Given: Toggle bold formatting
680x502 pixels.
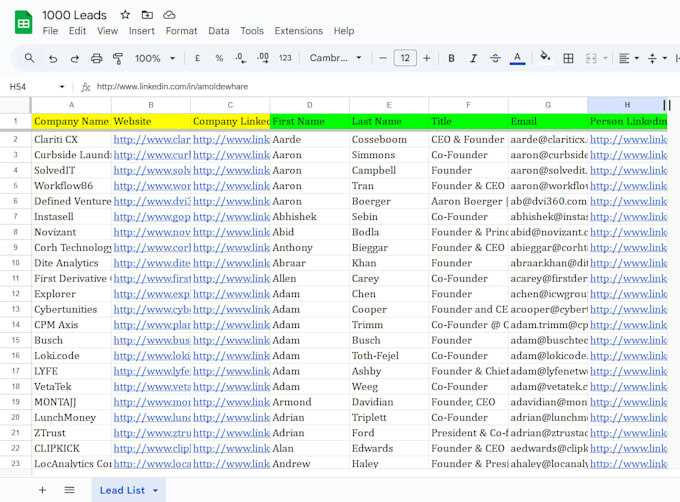Looking at the screenshot, I should [451, 58].
